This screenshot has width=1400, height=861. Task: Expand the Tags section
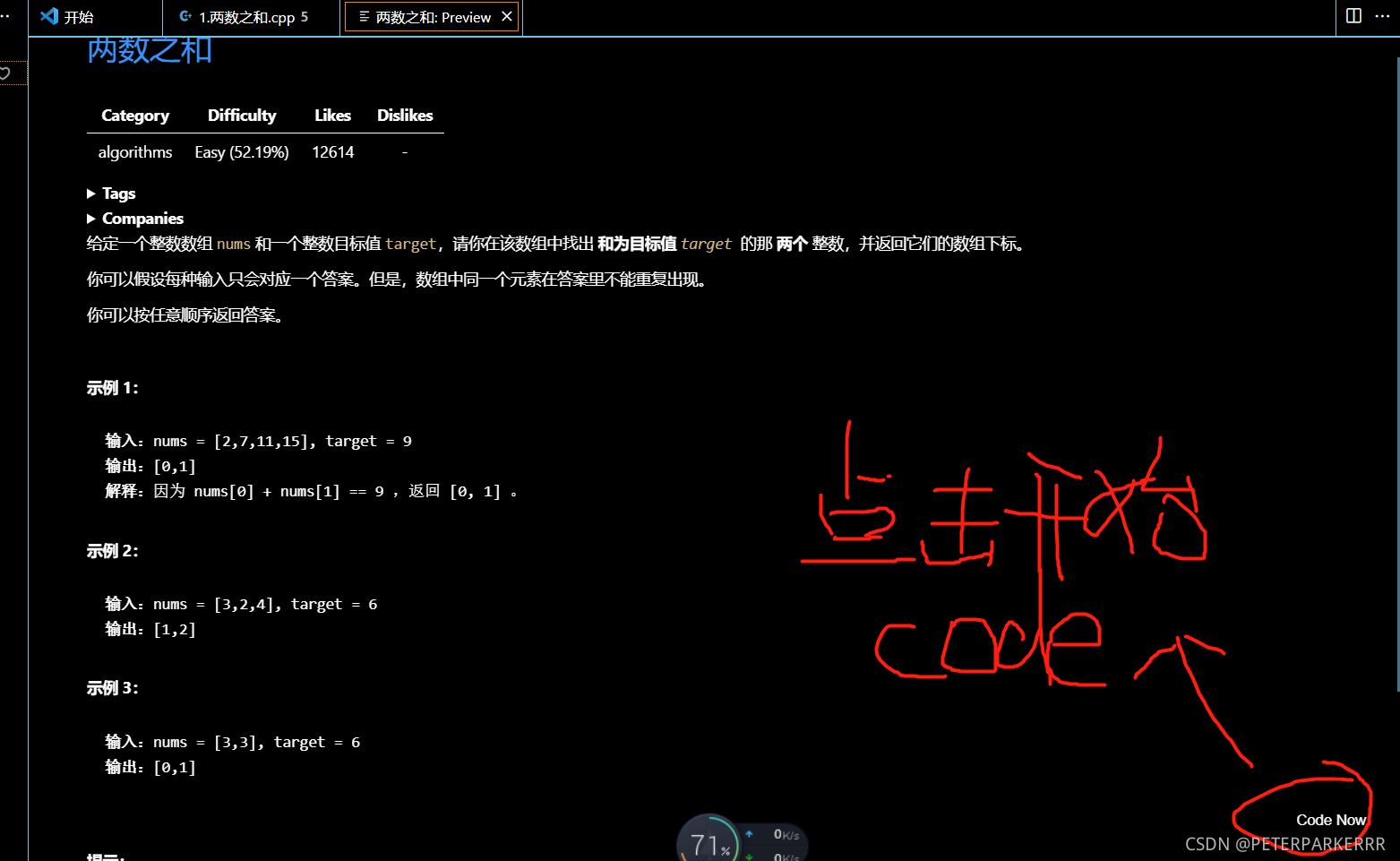tap(111, 194)
